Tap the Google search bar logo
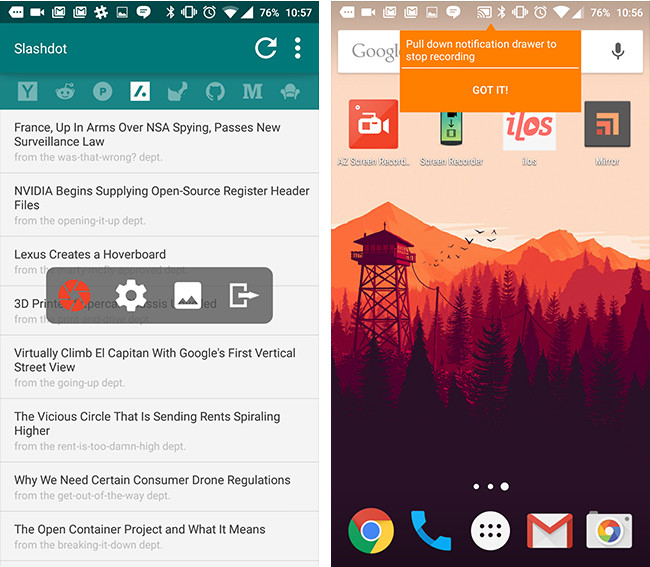 coord(375,51)
